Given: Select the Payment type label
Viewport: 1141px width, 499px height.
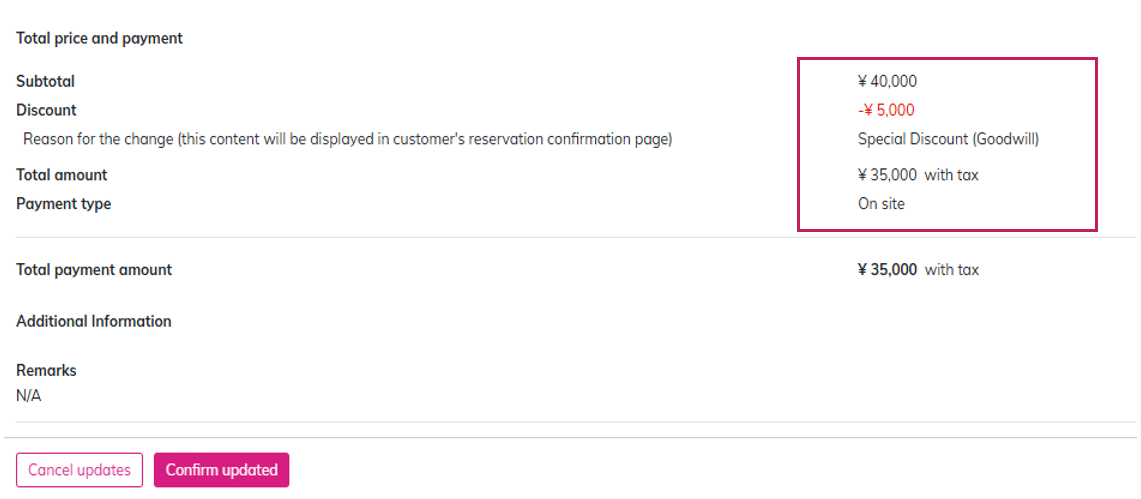Looking at the screenshot, I should tap(64, 204).
